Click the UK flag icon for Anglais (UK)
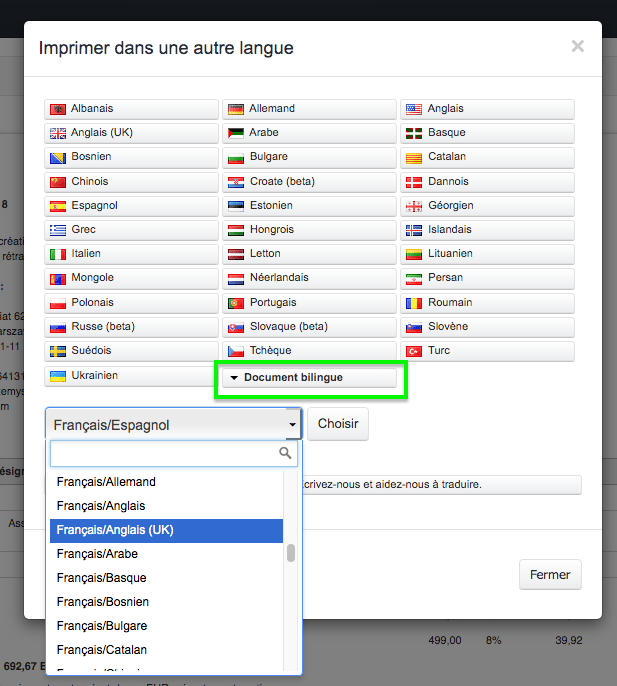 [x=58, y=133]
